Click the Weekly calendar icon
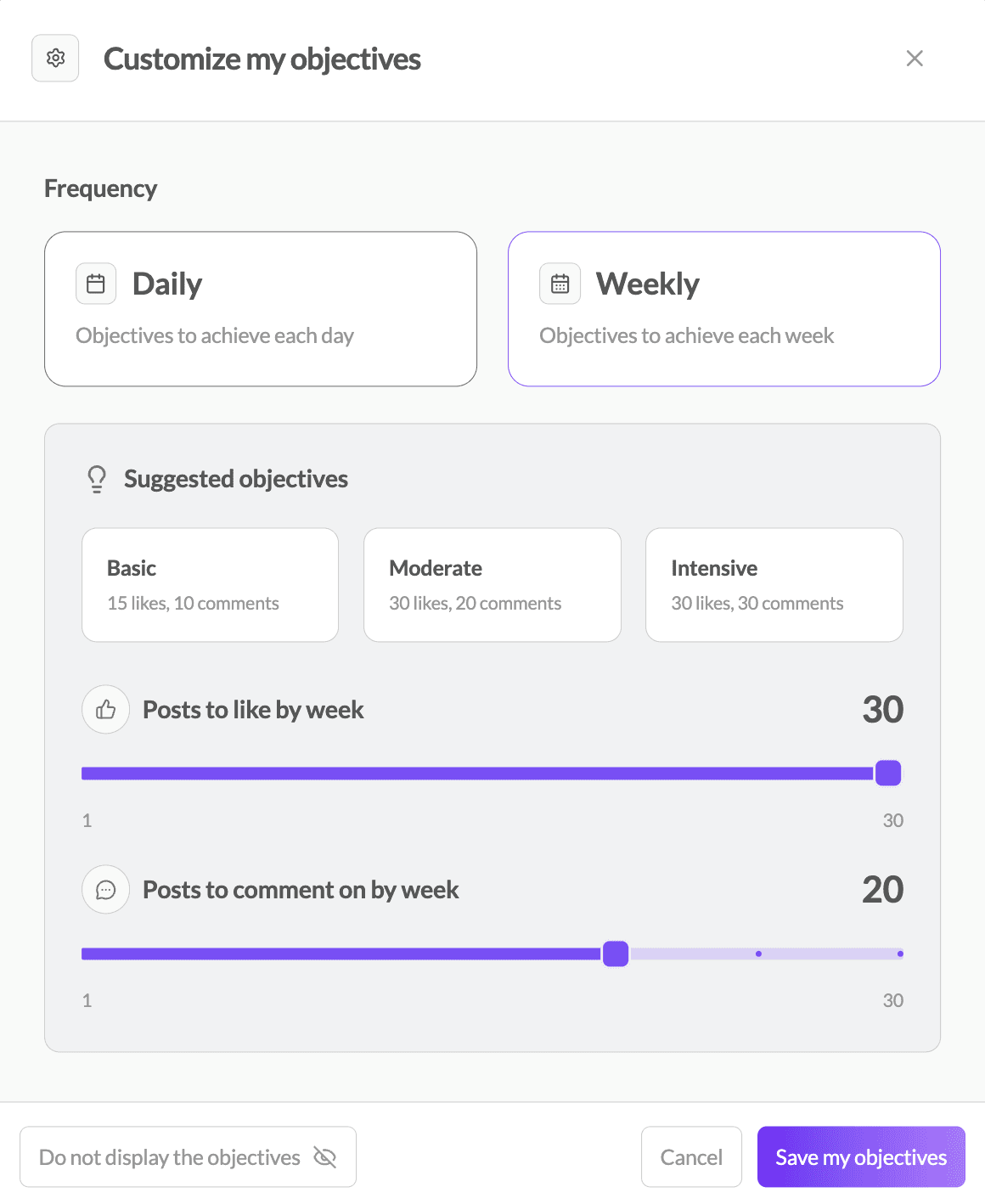This screenshot has width=985, height=1204. 560,284
